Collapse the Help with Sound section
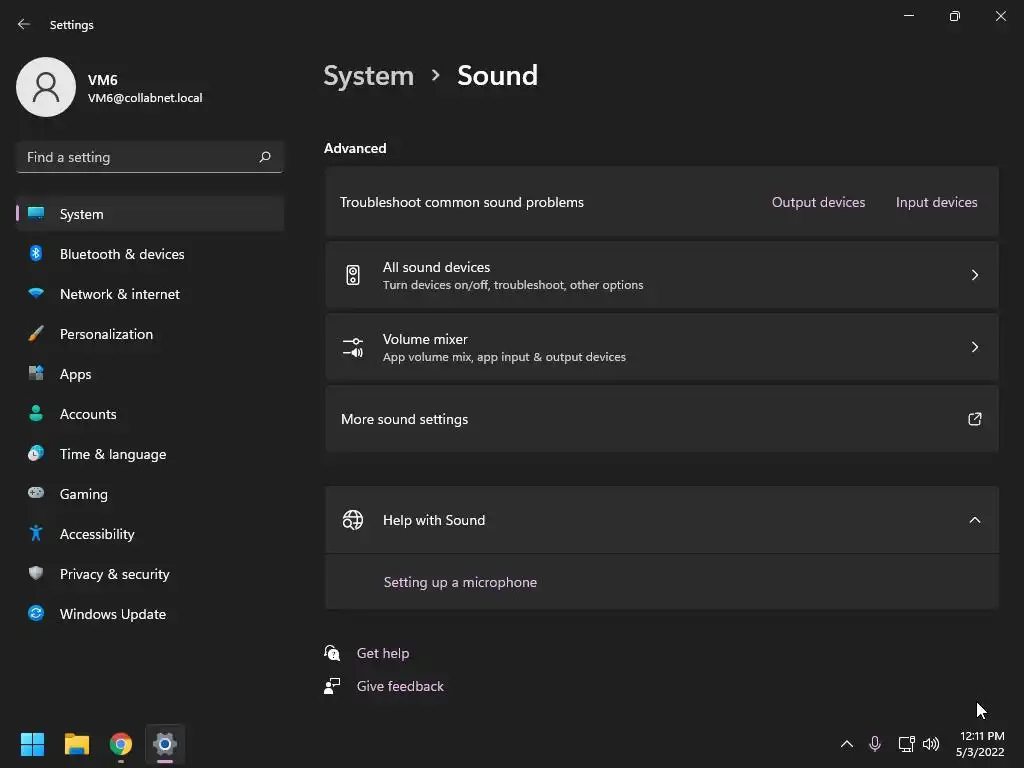This screenshot has height=768, width=1024. [x=975, y=520]
